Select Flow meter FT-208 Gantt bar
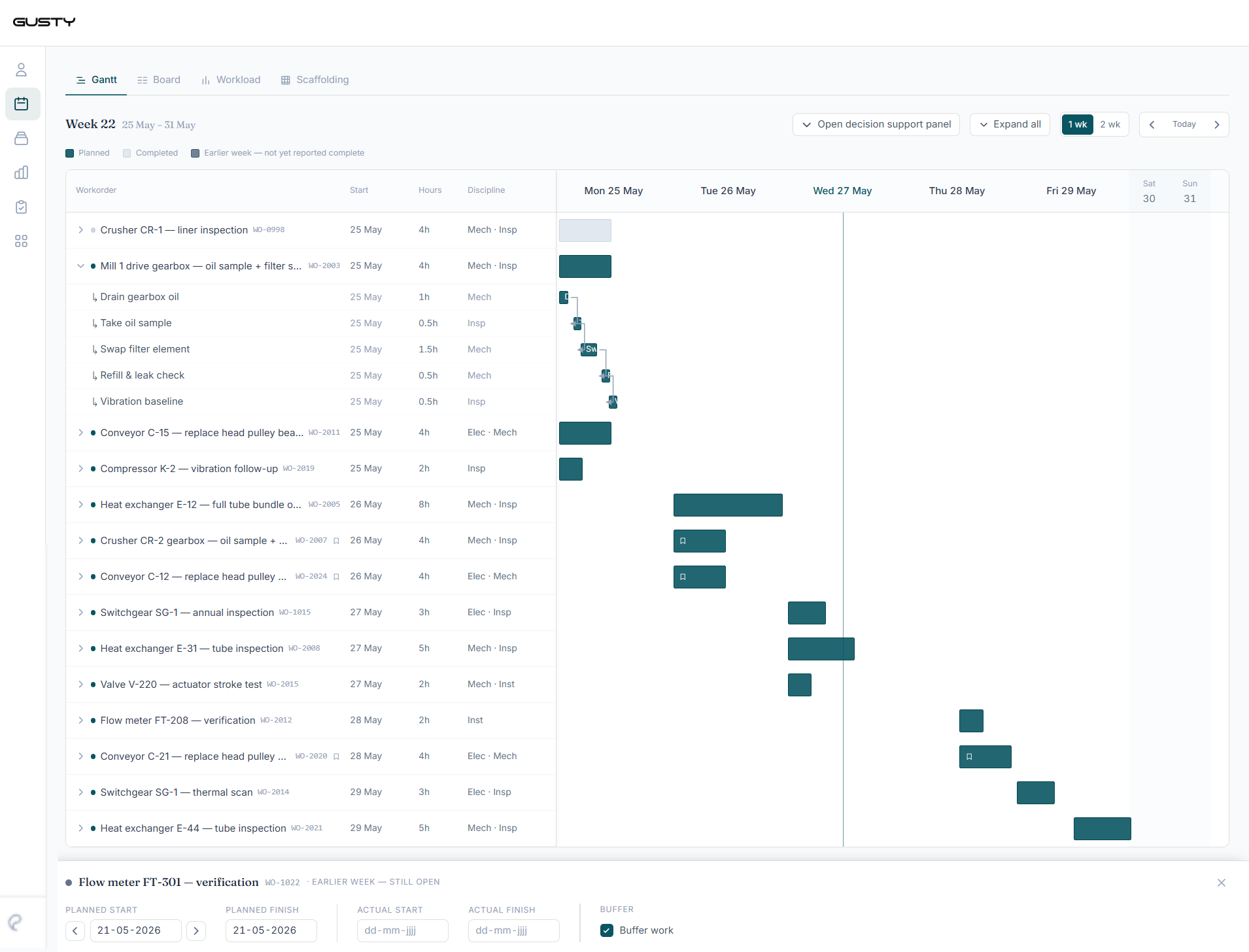The width and height of the screenshot is (1249, 952). pos(971,721)
